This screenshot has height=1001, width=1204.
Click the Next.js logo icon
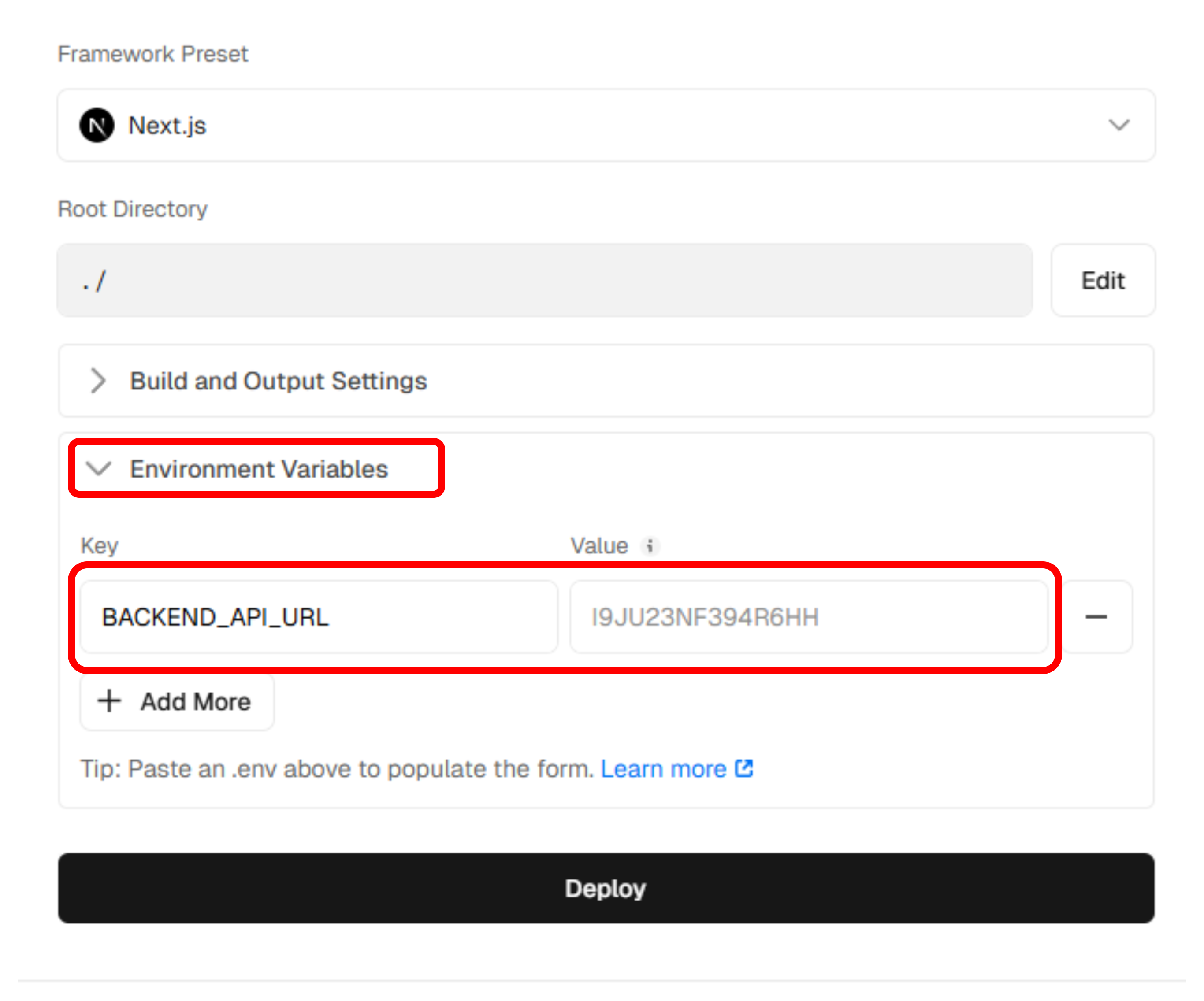97,125
